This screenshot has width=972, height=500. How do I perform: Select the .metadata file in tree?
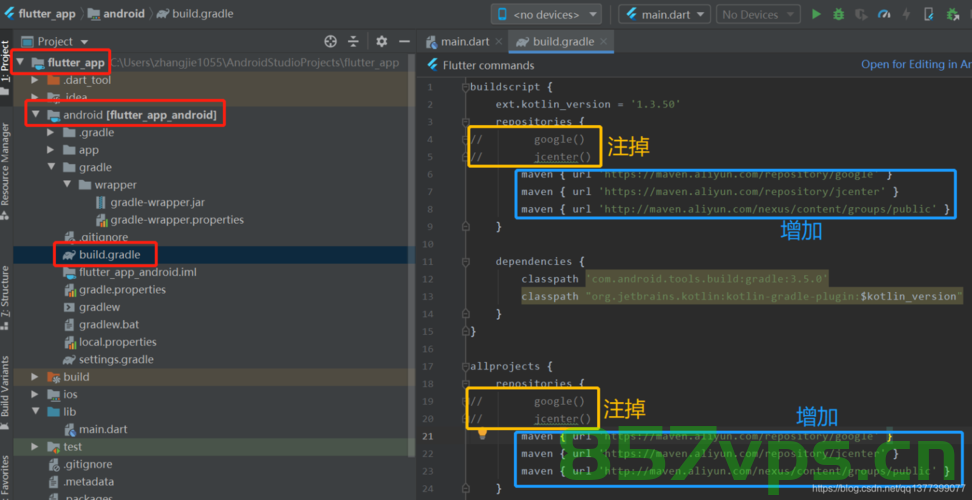click(88, 481)
